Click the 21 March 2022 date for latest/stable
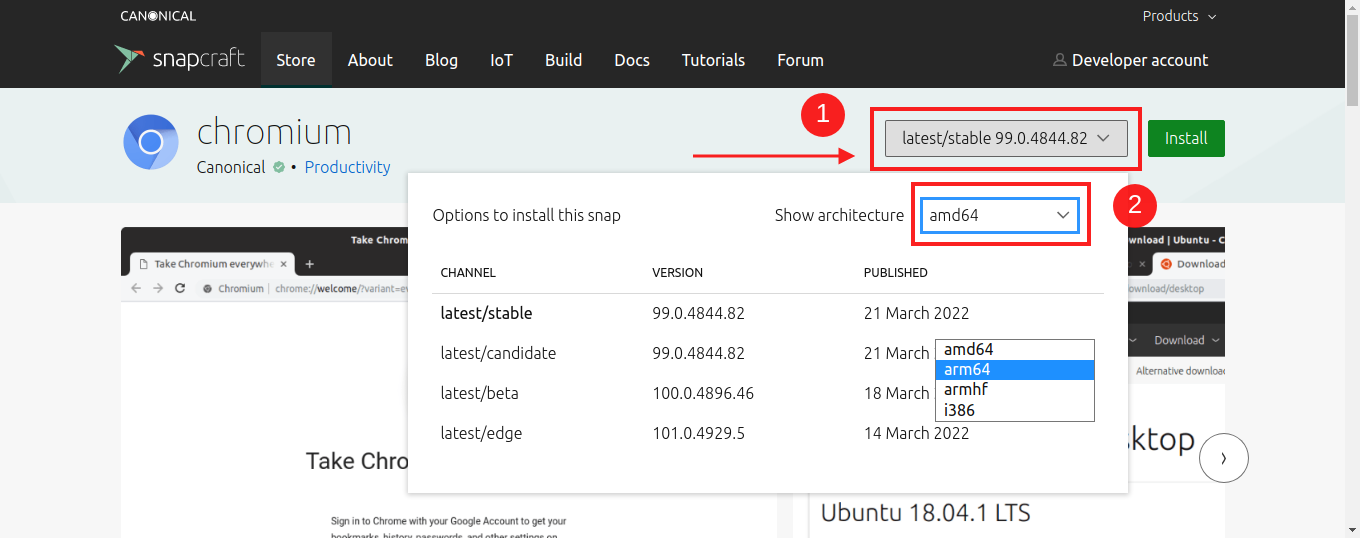 917,313
